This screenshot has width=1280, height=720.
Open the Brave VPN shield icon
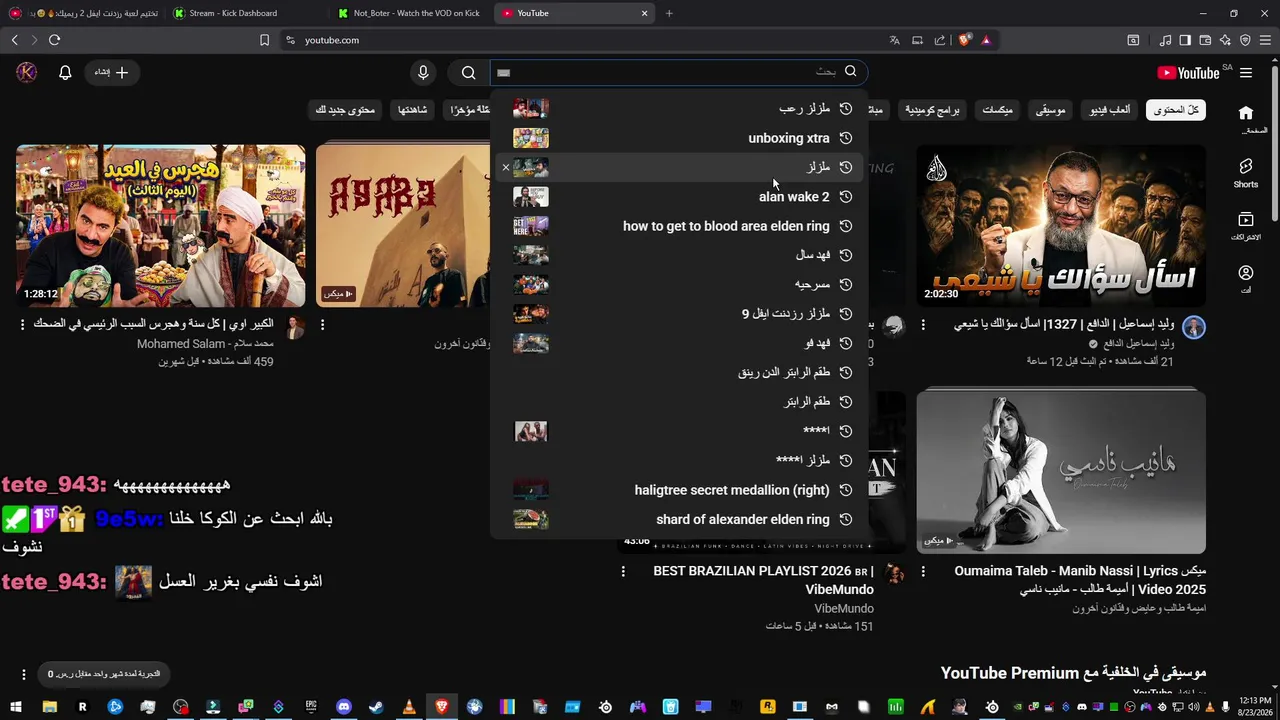coord(1245,40)
